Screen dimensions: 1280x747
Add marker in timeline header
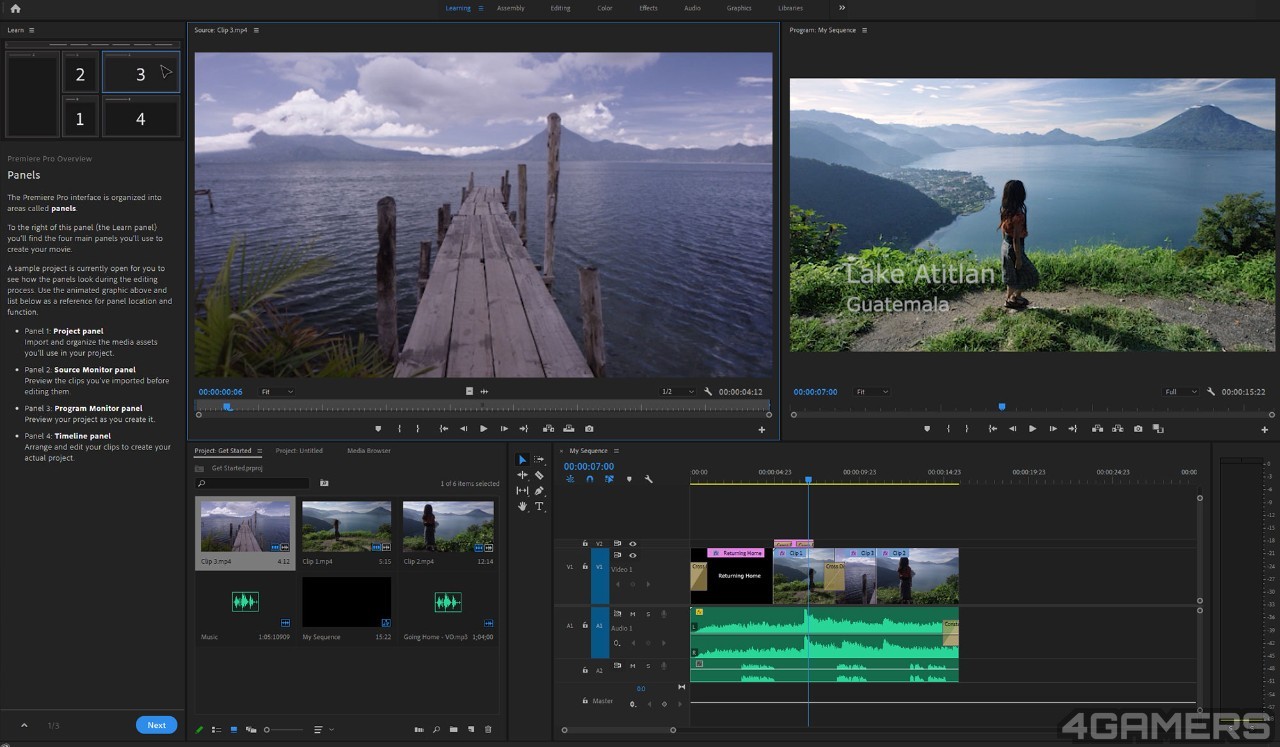point(629,479)
